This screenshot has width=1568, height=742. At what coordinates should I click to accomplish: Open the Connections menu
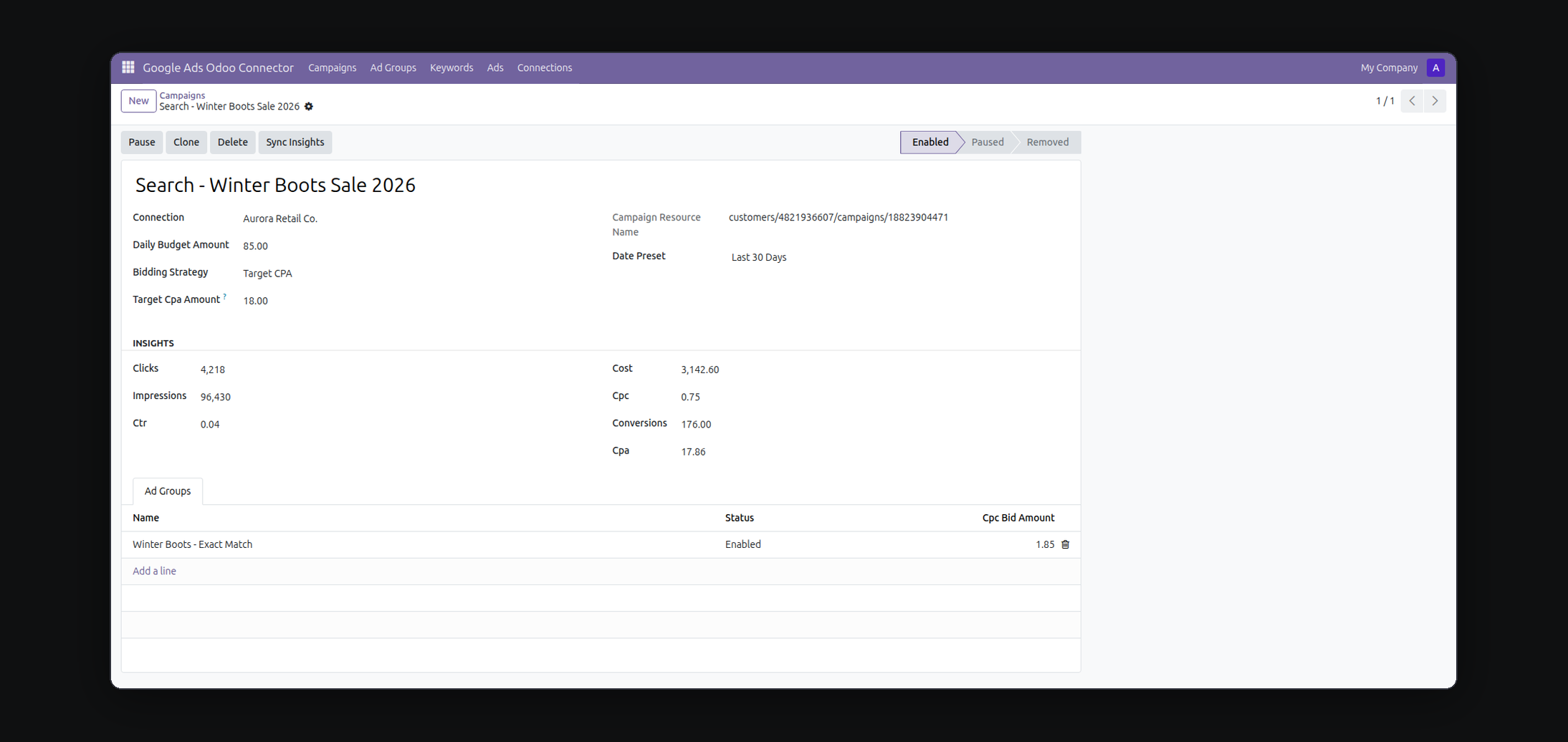click(x=545, y=67)
